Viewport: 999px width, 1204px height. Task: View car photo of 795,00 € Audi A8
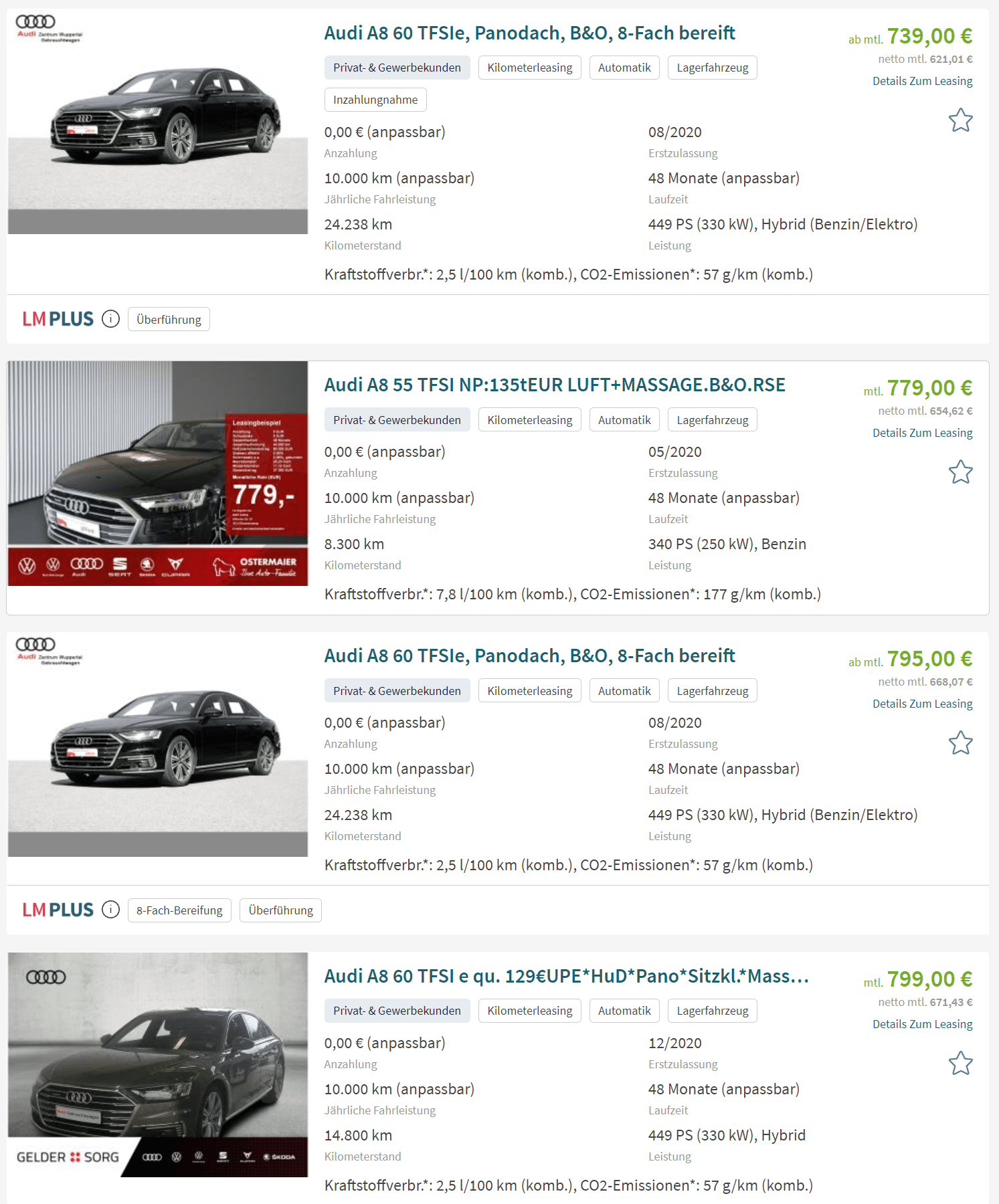(x=158, y=744)
